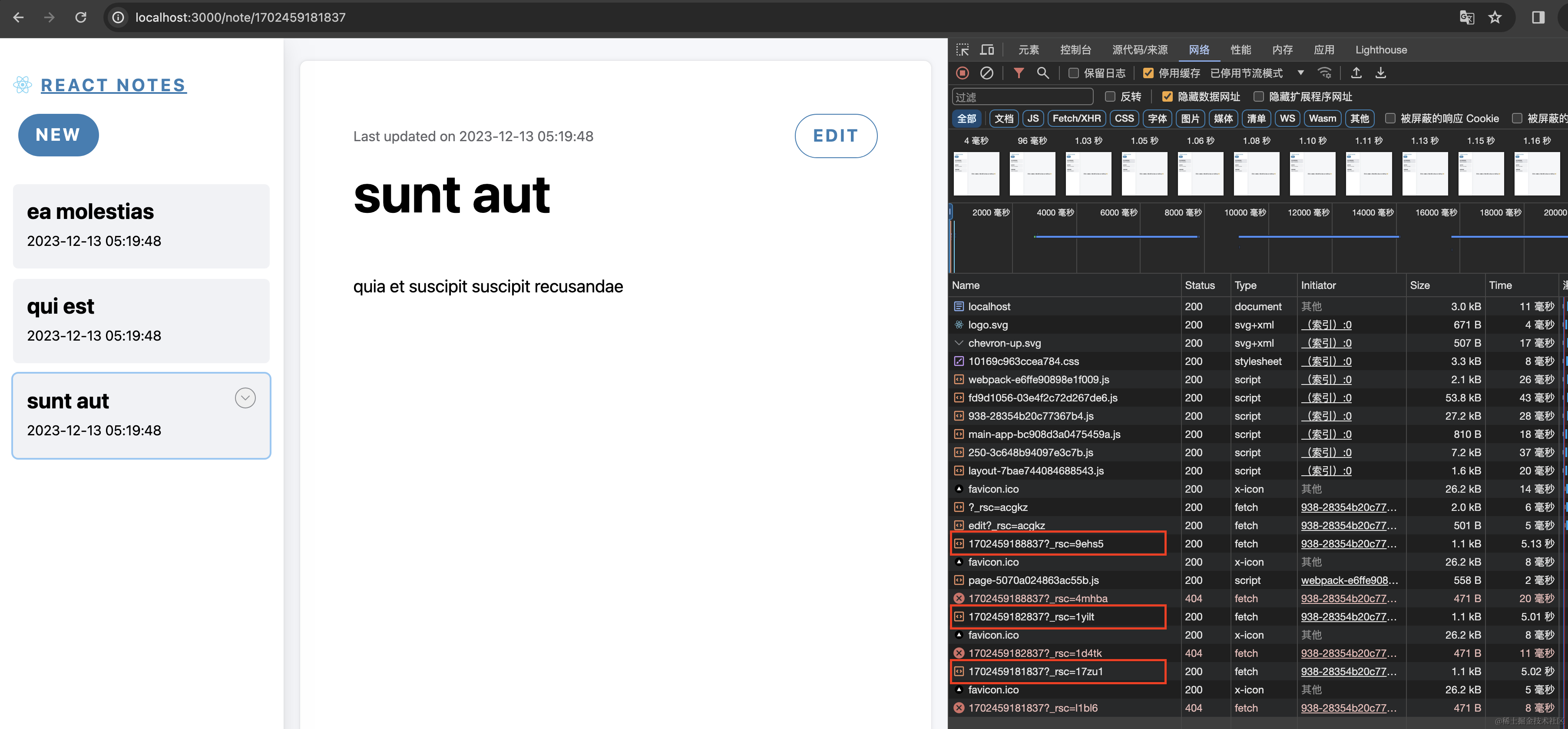The image size is (1568, 729).
Task: Uncheck the 停用缓存 checkbox
Action: (x=1148, y=73)
